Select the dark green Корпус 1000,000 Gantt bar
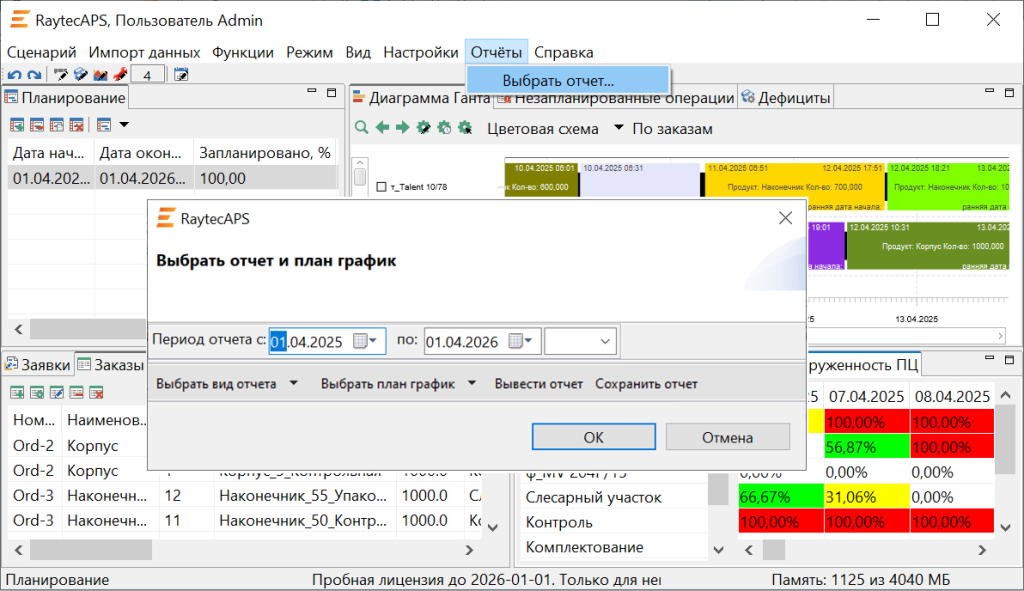Image resolution: width=1024 pixels, height=591 pixels. coord(928,246)
